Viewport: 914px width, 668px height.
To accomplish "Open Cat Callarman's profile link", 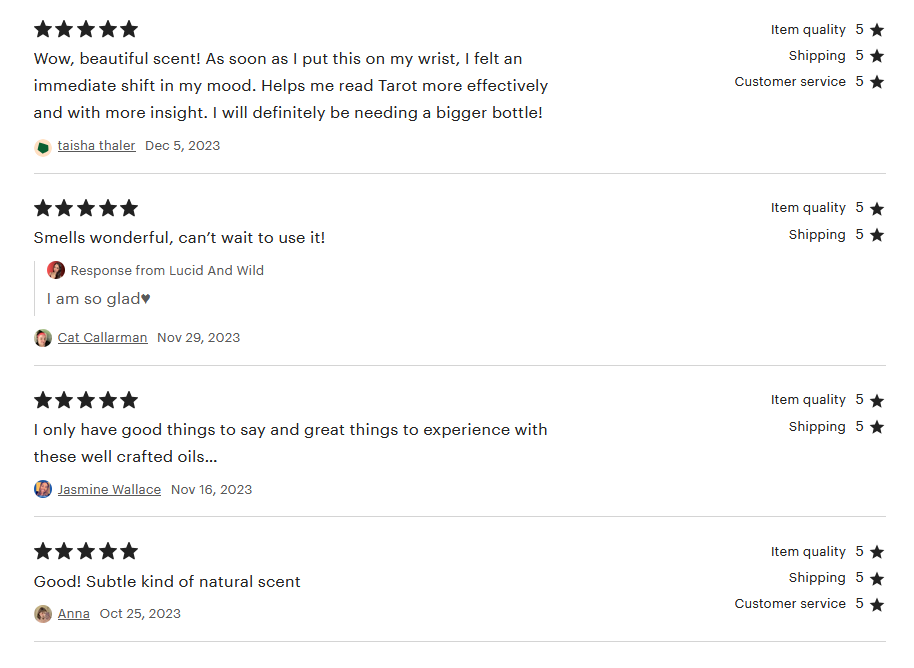I will (x=102, y=338).
